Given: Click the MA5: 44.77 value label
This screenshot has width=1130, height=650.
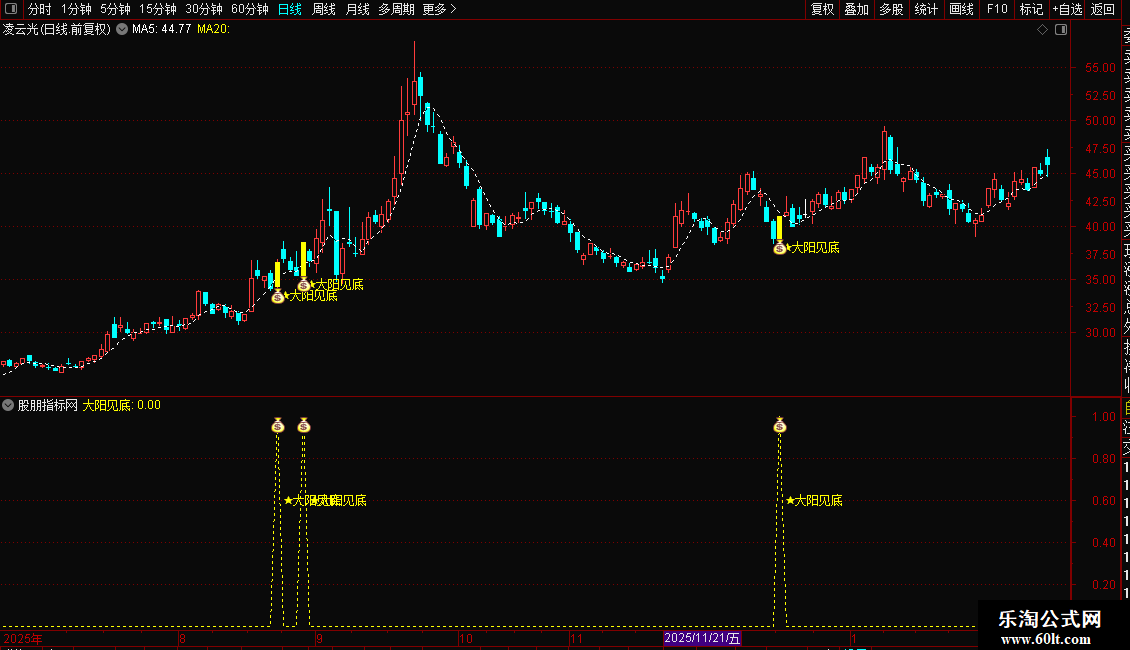Looking at the screenshot, I should [161, 29].
